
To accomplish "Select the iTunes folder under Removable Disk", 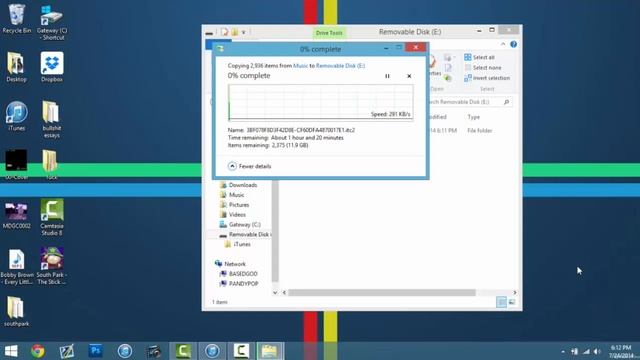I will coord(238,244).
